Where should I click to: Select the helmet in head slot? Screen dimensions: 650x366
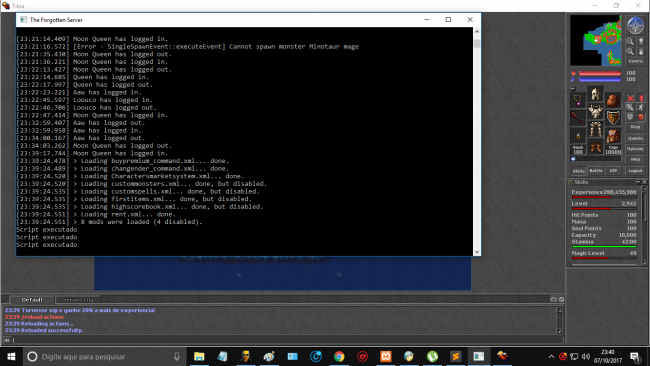[595, 94]
